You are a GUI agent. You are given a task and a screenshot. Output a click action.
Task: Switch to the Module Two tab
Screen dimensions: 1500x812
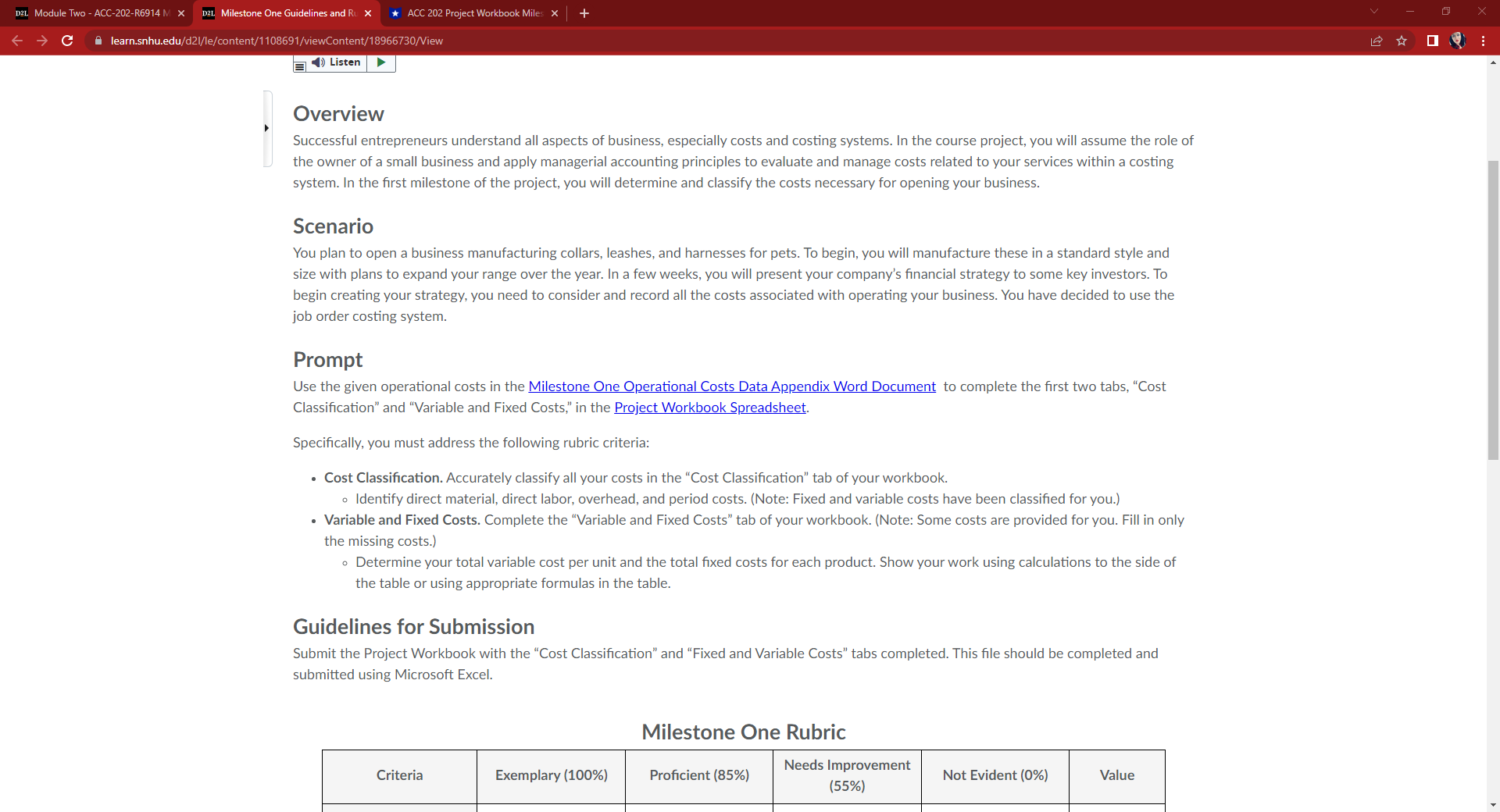point(94,12)
